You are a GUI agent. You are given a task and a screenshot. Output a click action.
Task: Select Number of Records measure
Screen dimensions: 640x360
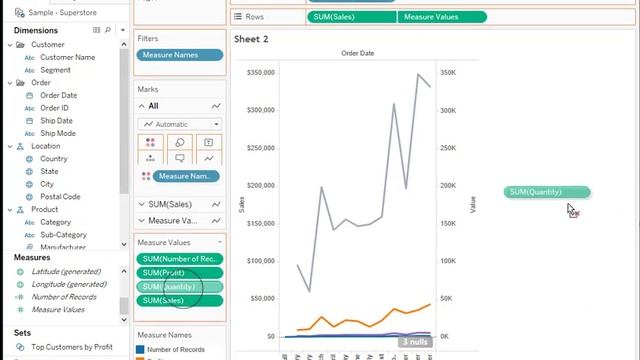point(64,297)
